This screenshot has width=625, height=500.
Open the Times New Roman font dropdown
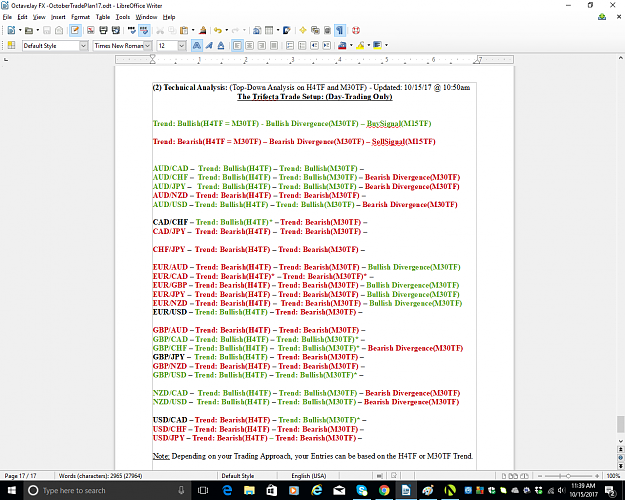[147, 46]
